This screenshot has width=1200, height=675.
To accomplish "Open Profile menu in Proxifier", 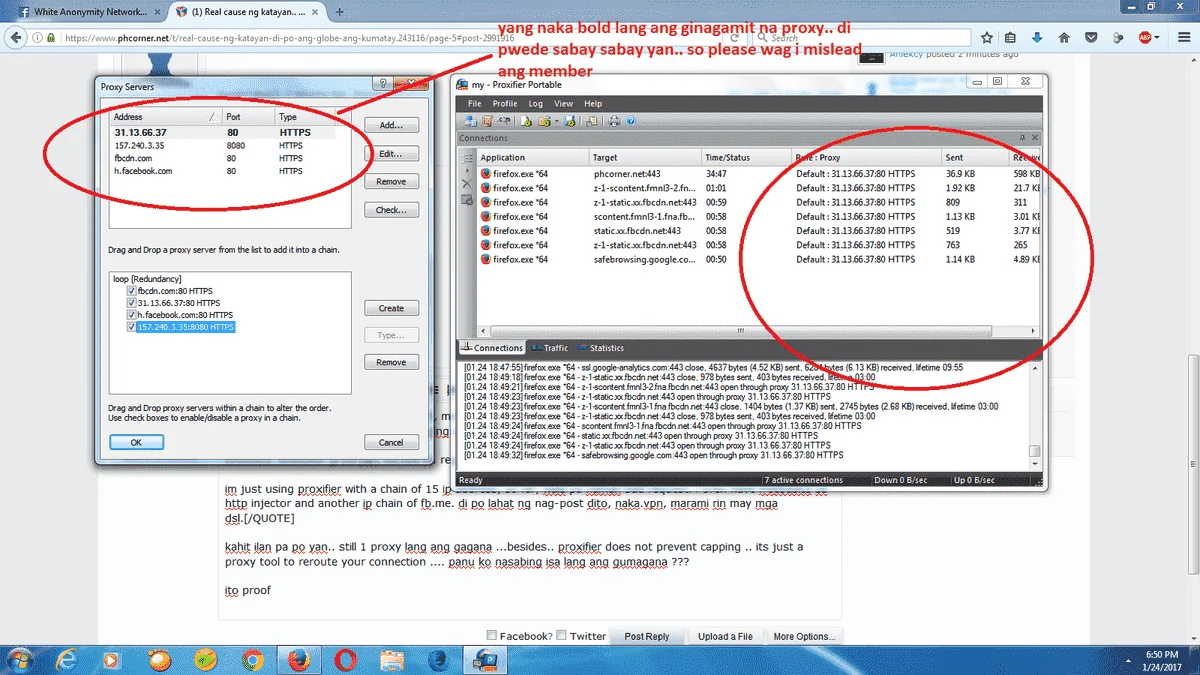I will point(505,104).
